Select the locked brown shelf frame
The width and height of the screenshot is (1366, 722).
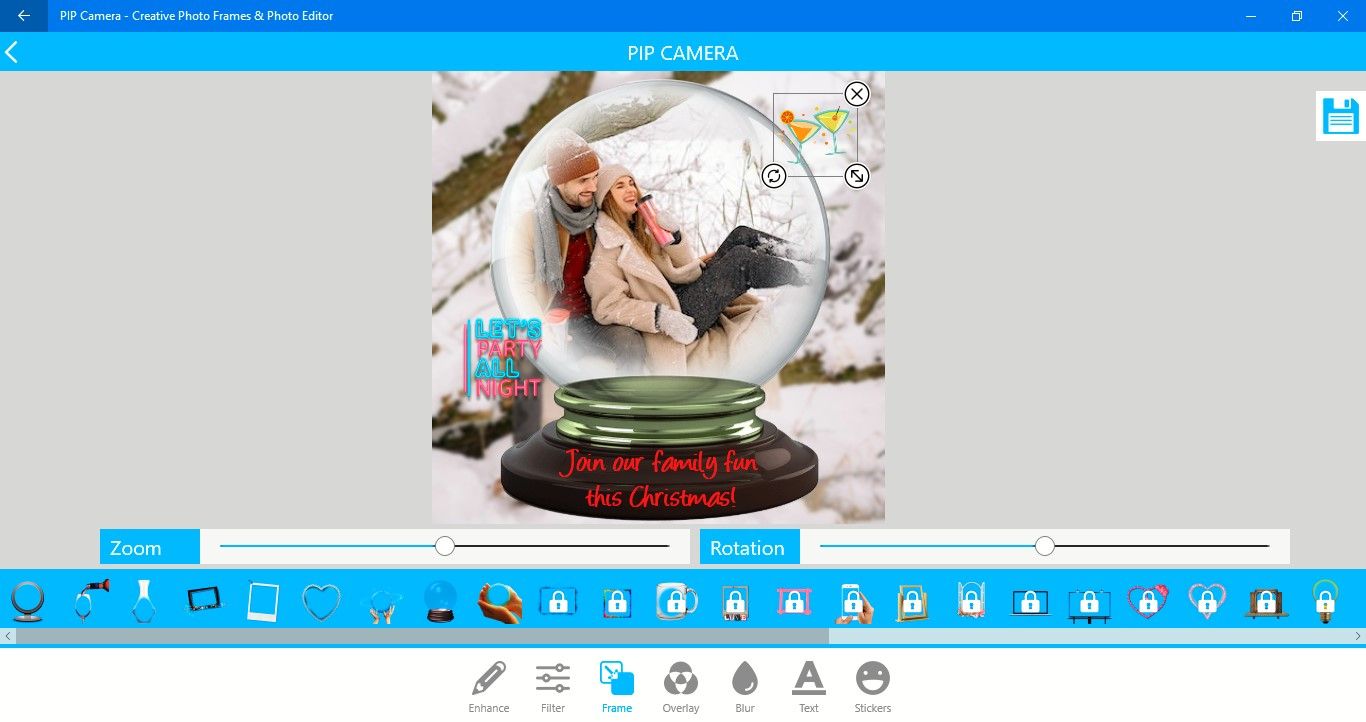1266,603
